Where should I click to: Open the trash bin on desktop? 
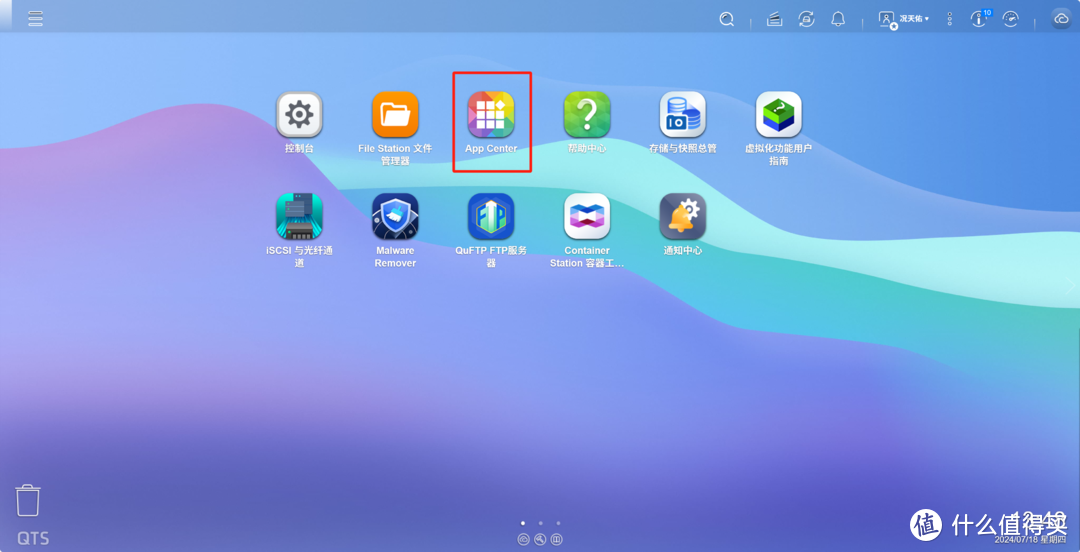28,500
